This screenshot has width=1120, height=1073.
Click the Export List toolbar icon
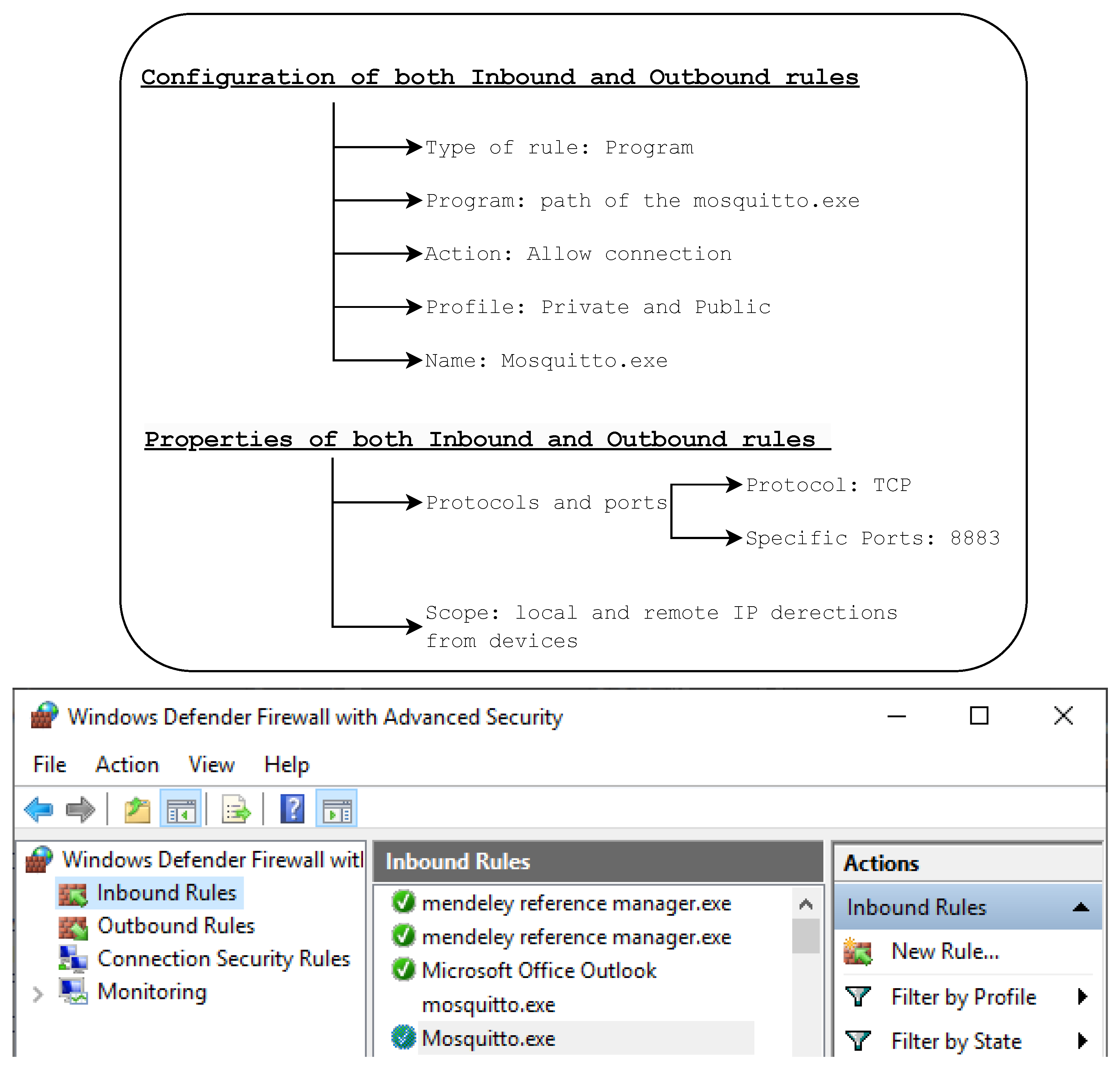[x=236, y=809]
